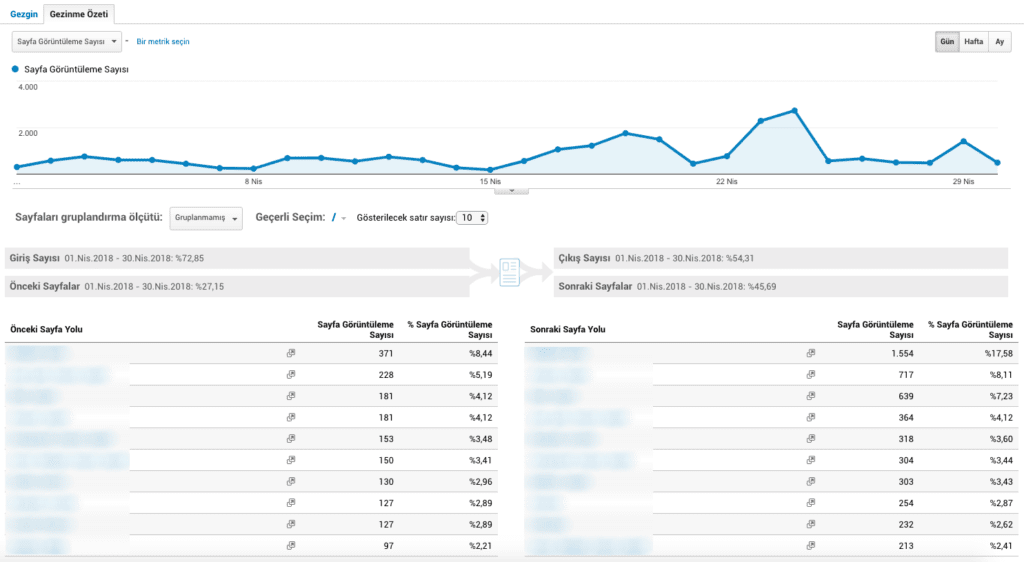The image size is (1024, 562).
Task: Switch to the Gezgin tab
Action: tap(24, 14)
